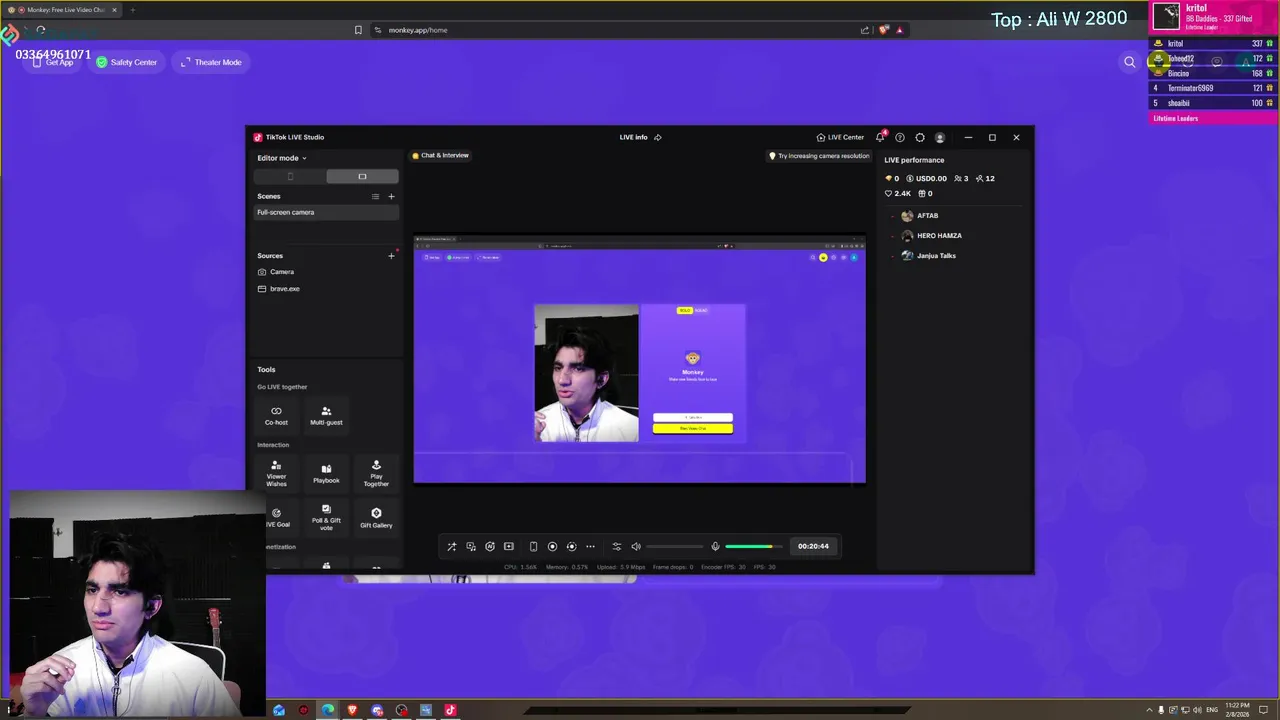This screenshot has width=1280, height=720.
Task: Select viewer AFTAB in performance list
Action: point(919,216)
